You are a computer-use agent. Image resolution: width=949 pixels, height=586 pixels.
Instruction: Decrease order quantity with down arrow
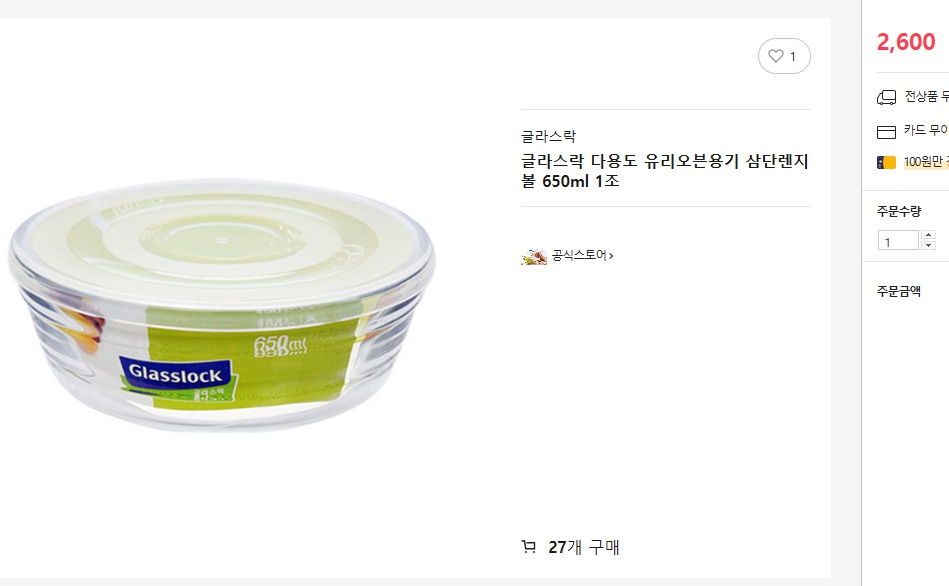coord(928,245)
